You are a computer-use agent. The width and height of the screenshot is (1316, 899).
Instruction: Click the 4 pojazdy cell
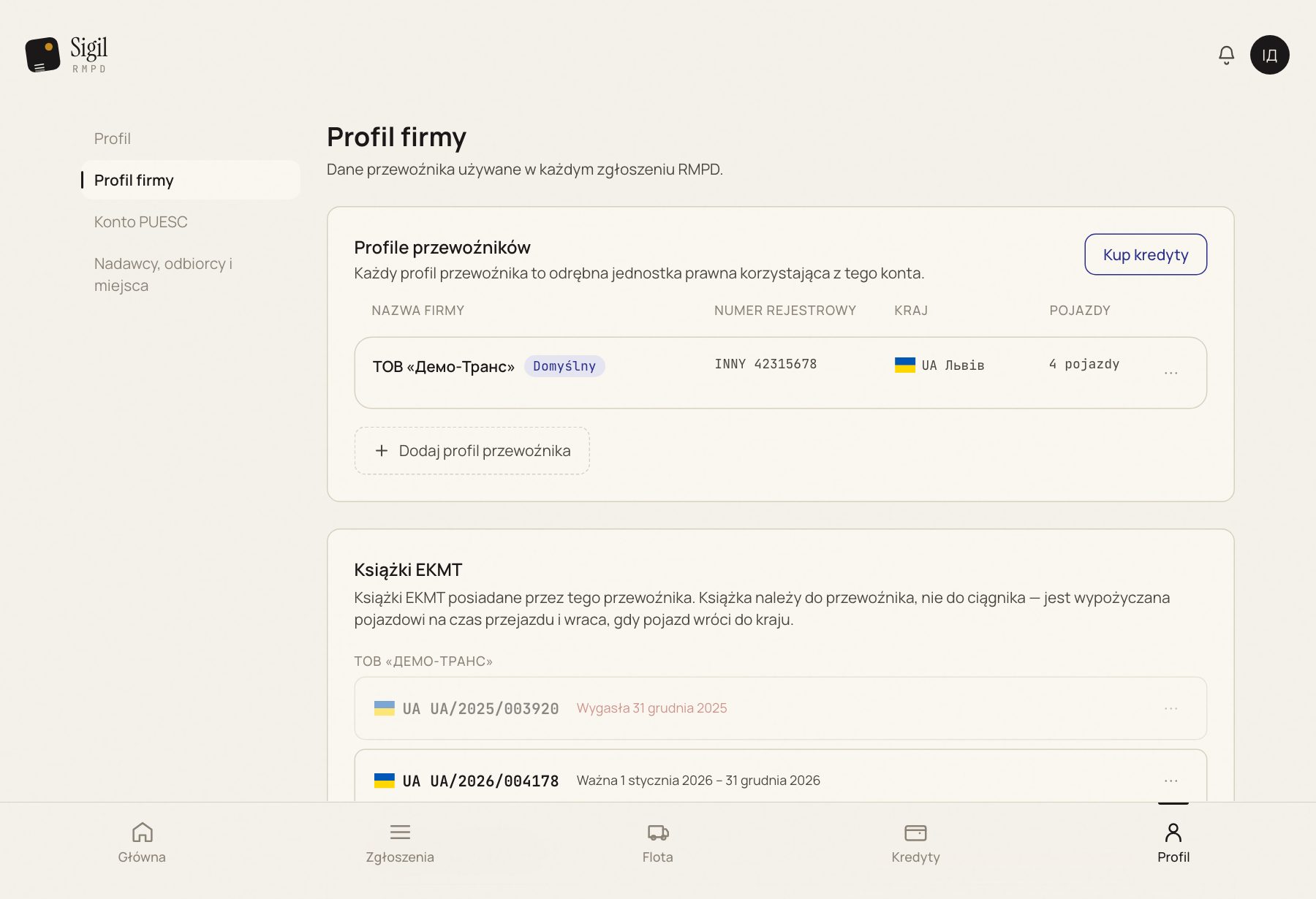click(x=1084, y=364)
